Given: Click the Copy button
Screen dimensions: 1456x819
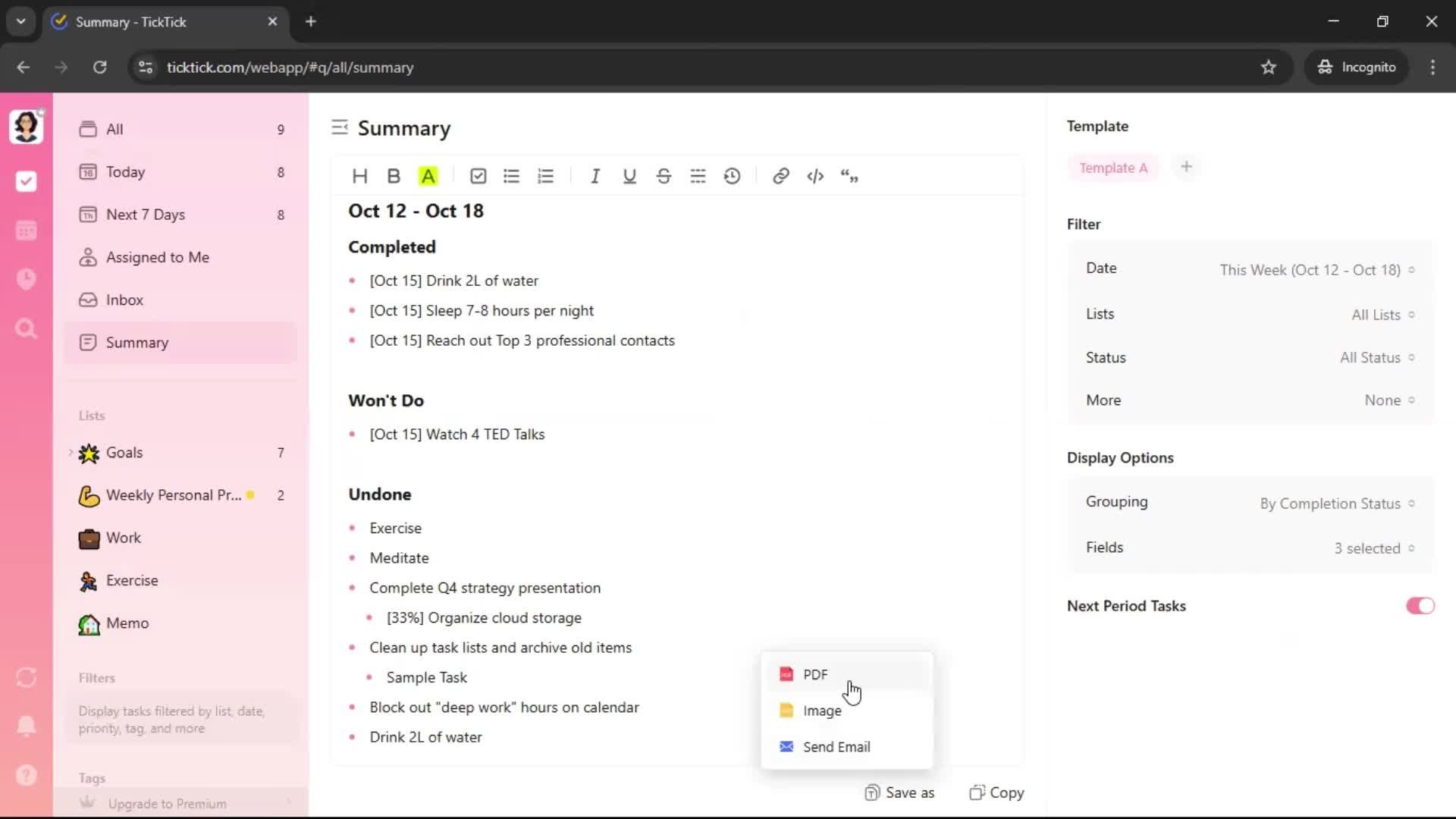Looking at the screenshot, I should coord(996,792).
